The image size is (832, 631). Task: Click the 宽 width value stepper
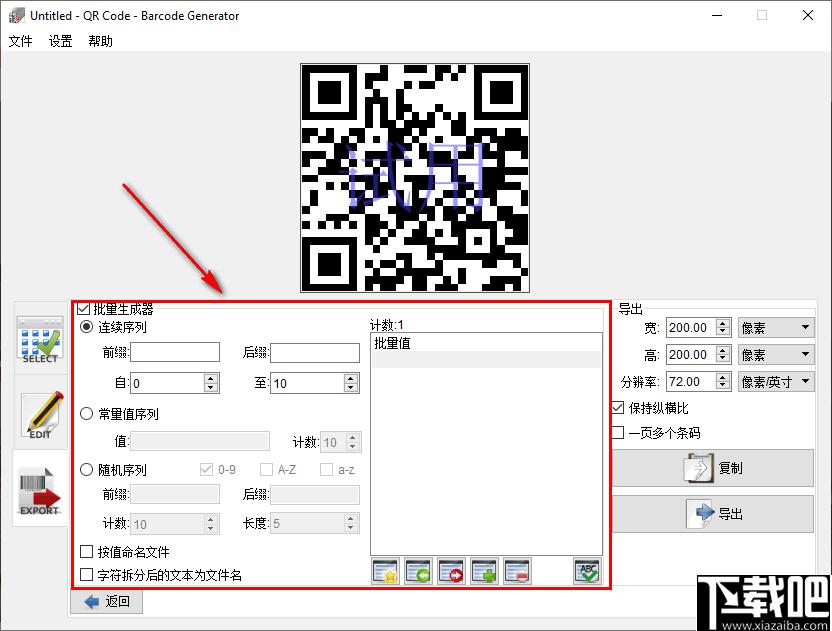[723, 327]
